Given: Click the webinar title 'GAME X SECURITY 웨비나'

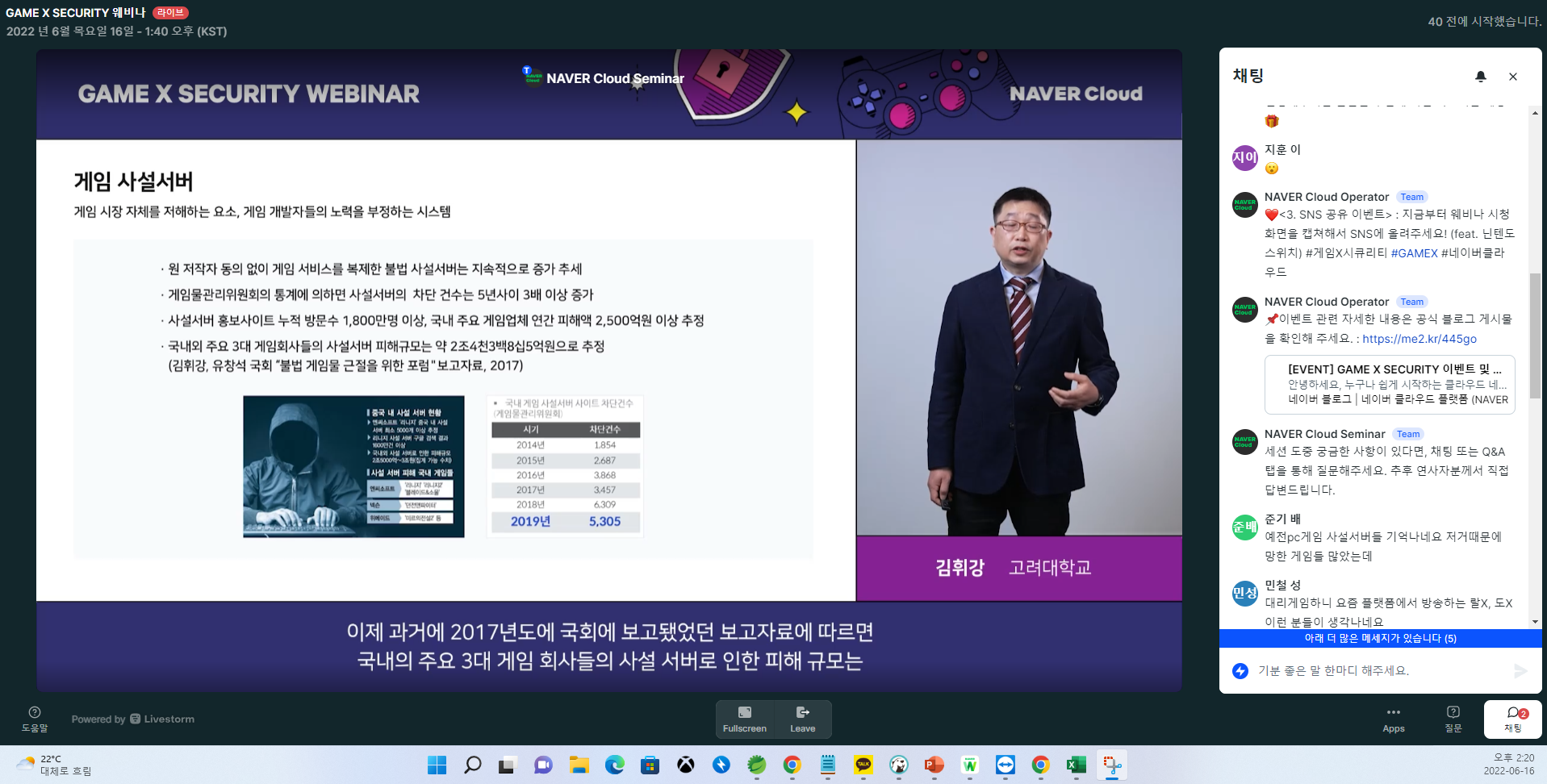Looking at the screenshot, I should 76,13.
